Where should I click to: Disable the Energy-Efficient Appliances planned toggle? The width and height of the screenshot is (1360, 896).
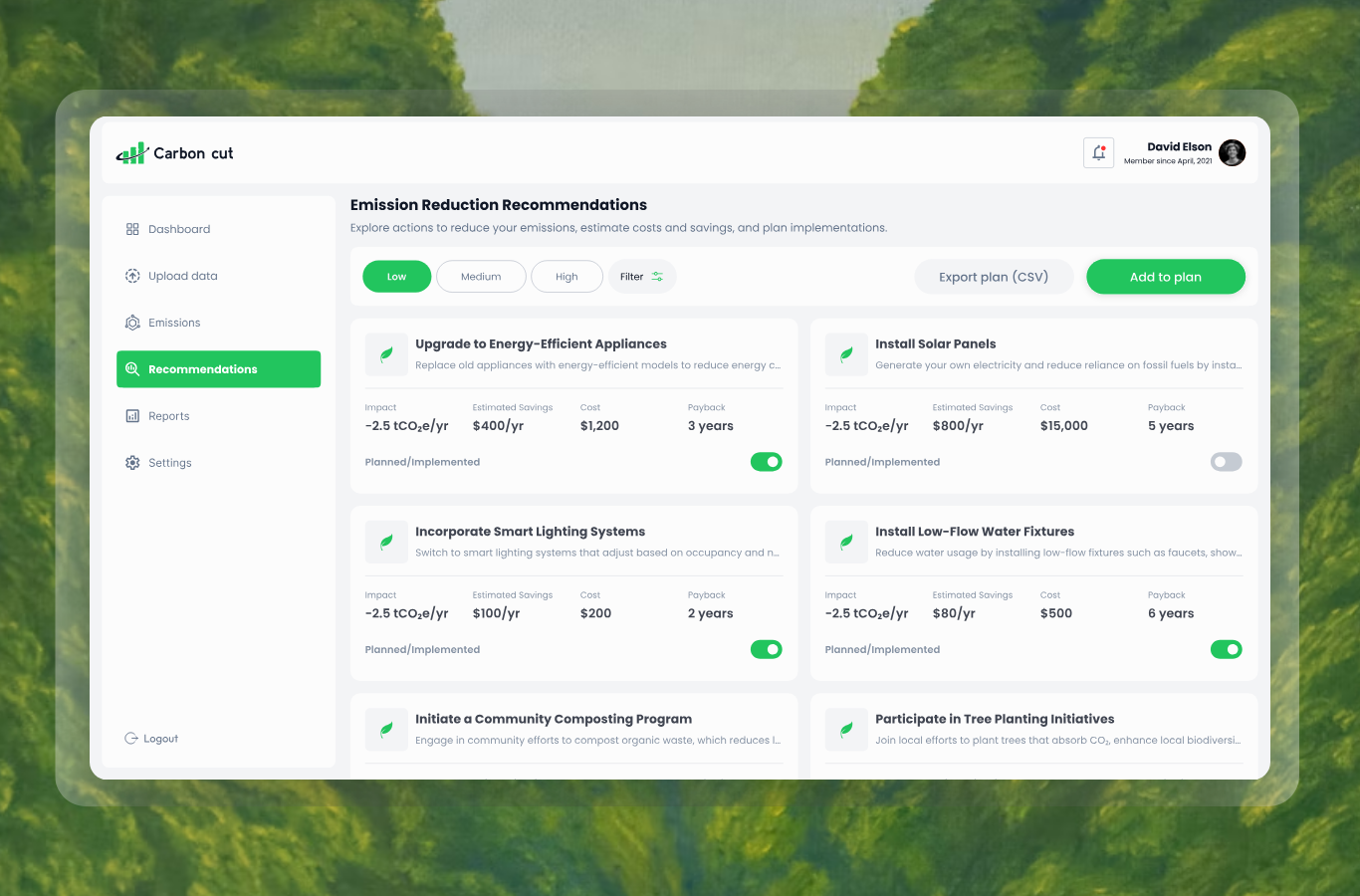[766, 462]
